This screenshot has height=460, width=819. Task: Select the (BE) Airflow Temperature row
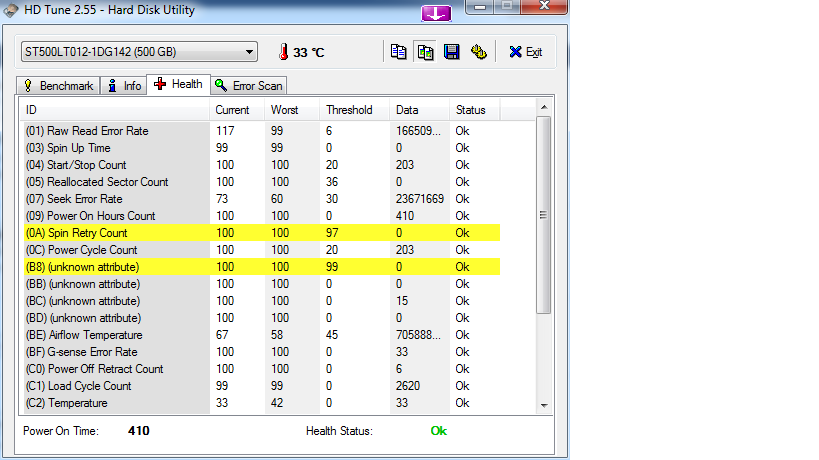tap(260, 335)
